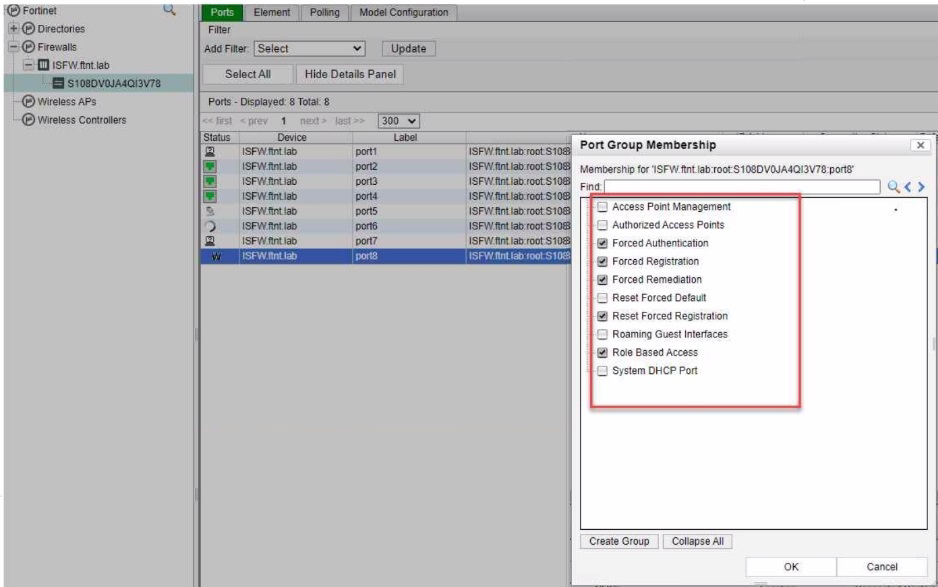Click the search magnifier icon beside Fortinet
Viewport: 938px width, 587px height.
pyautogui.click(x=168, y=12)
